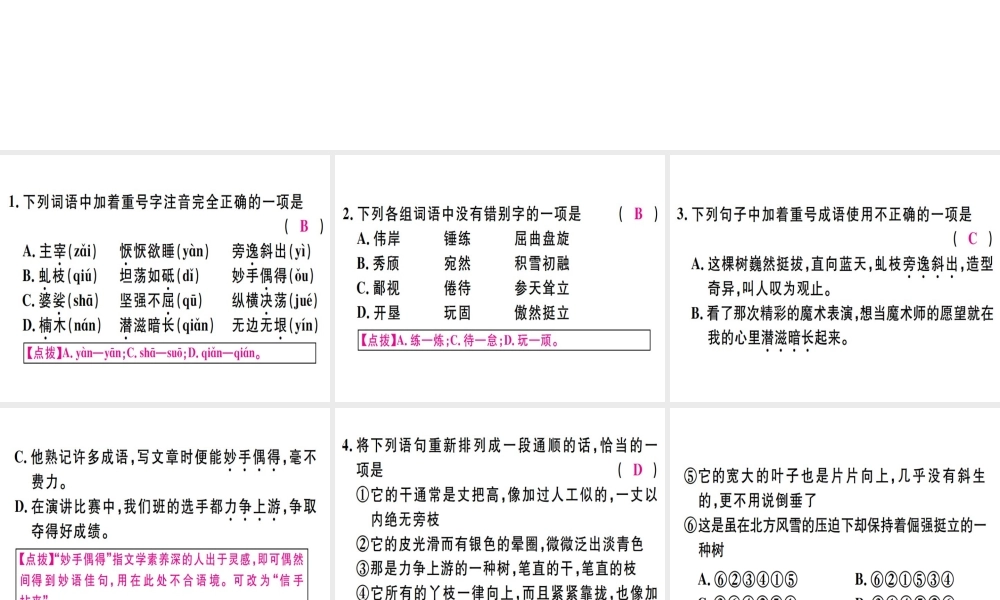Choose ordering option A ⑥②③④①⑤
This screenshot has width=1000, height=600.
(x=748, y=580)
